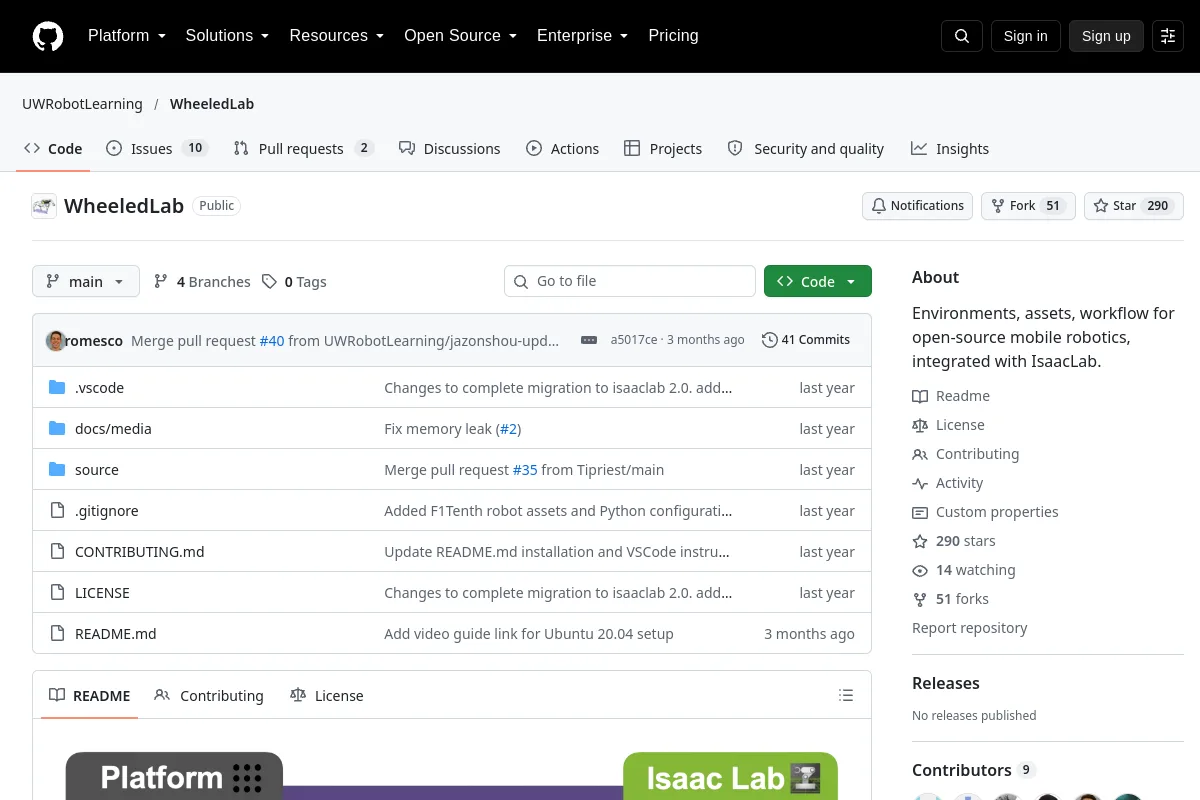Open the source folder
This screenshot has width=1200, height=800.
pos(97,470)
